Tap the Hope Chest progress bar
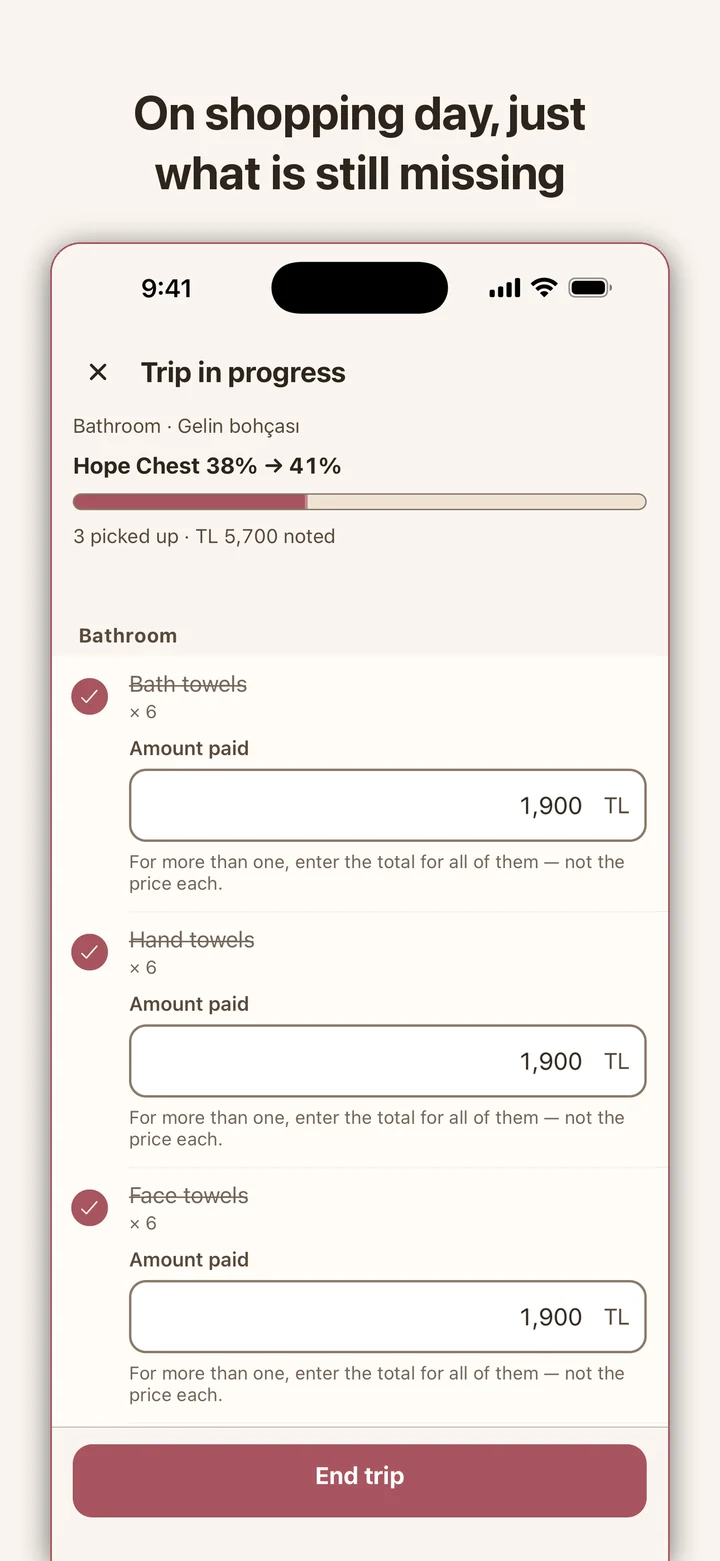Screen dimensions: 720x1561 click(360, 501)
